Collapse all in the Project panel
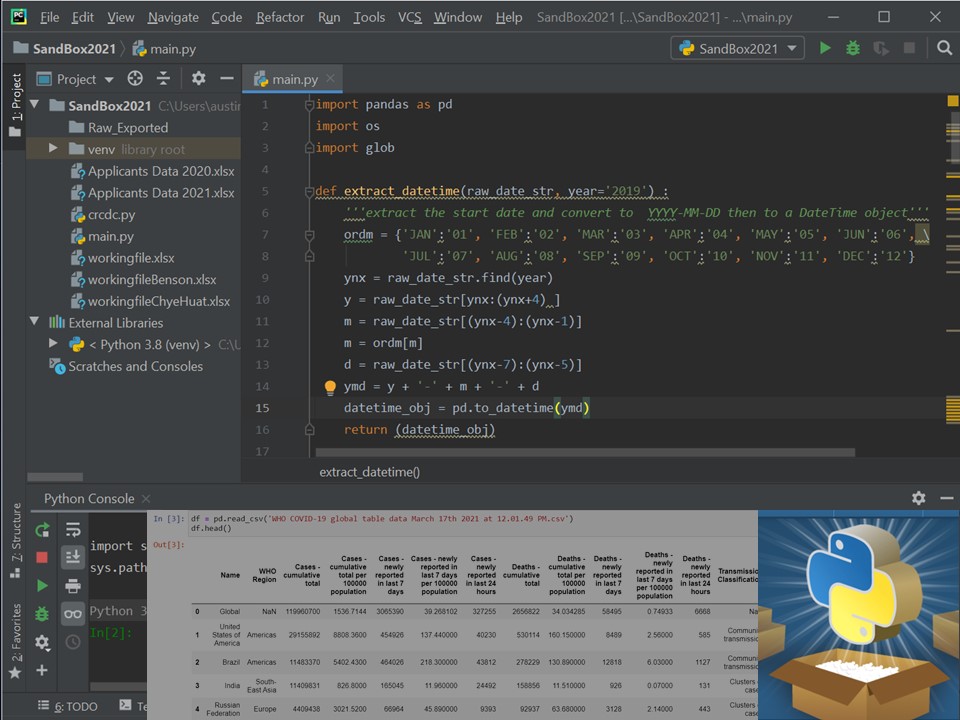 tap(164, 79)
